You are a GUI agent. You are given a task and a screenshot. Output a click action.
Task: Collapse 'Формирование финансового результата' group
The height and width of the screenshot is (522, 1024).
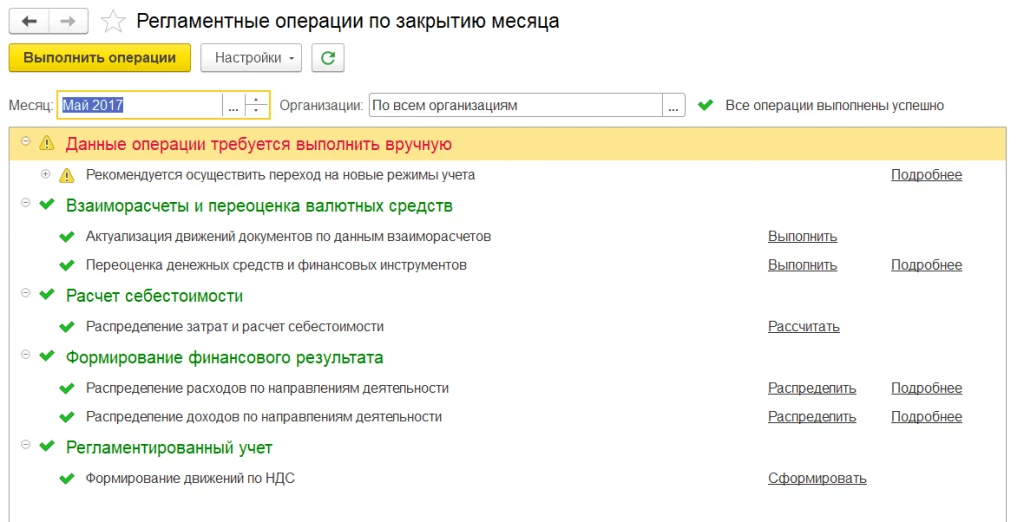[25, 354]
